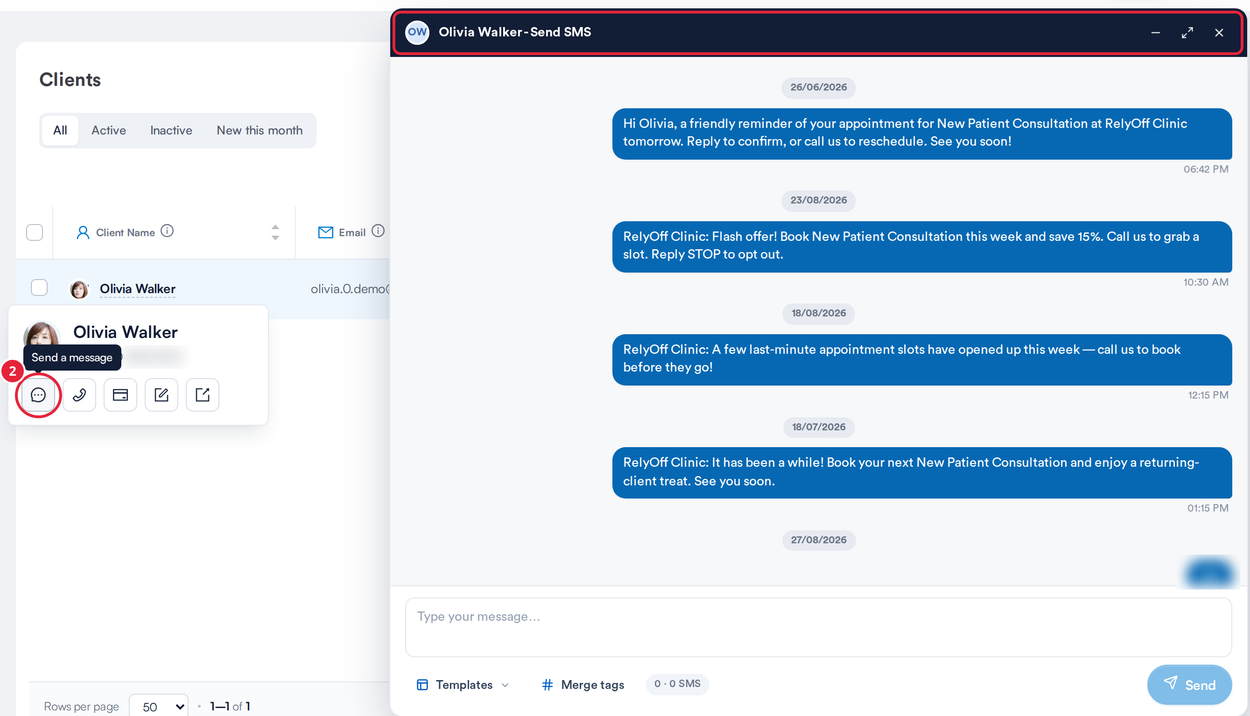Viewport: 1250px width, 716px height.
Task: Click the Client Name info icon
Action: [x=167, y=231]
